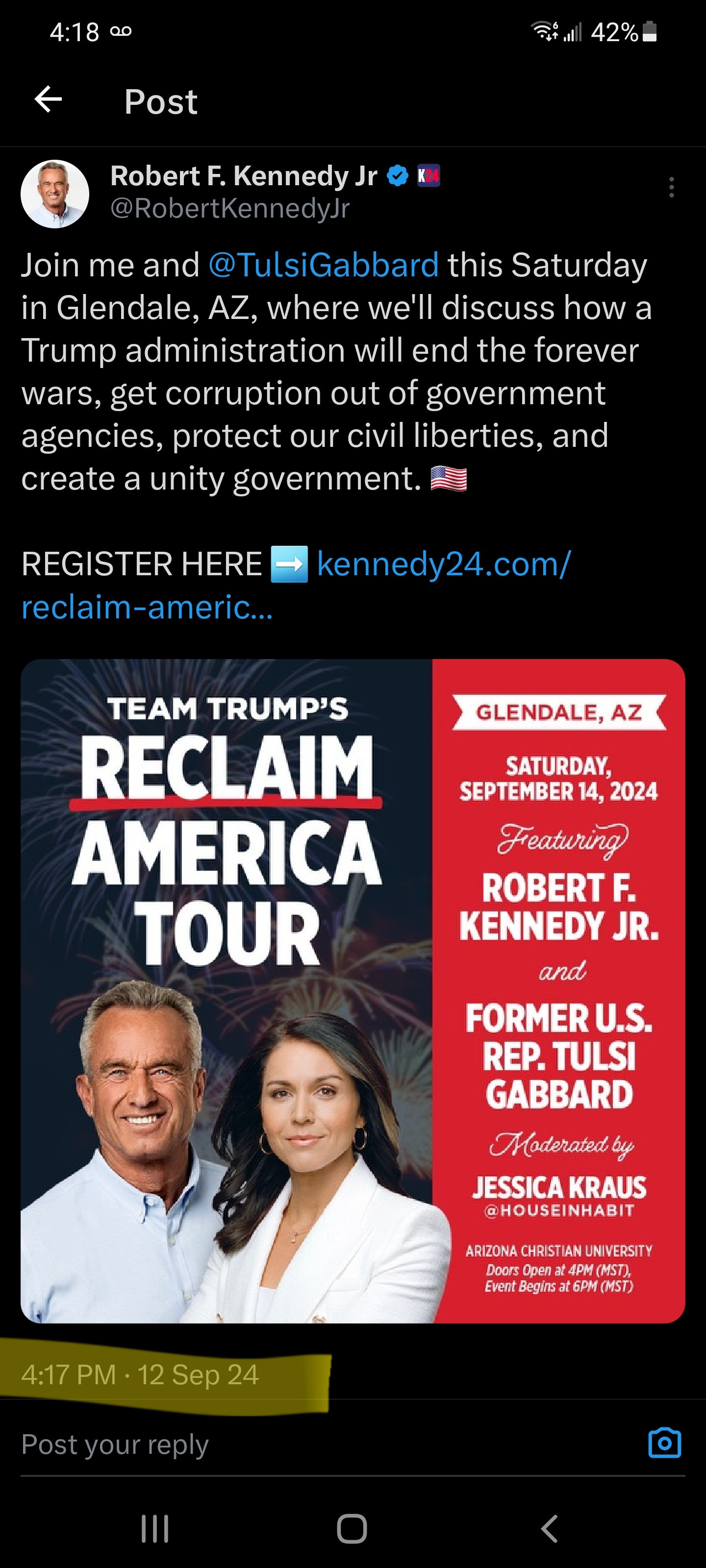Tap the camera icon in reply bar
The width and height of the screenshot is (706, 1568).
pos(665,1443)
